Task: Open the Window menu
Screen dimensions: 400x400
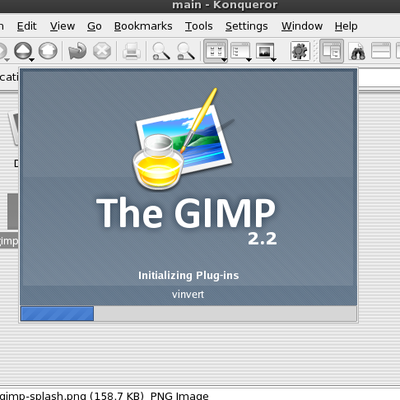Action: pyautogui.click(x=302, y=26)
